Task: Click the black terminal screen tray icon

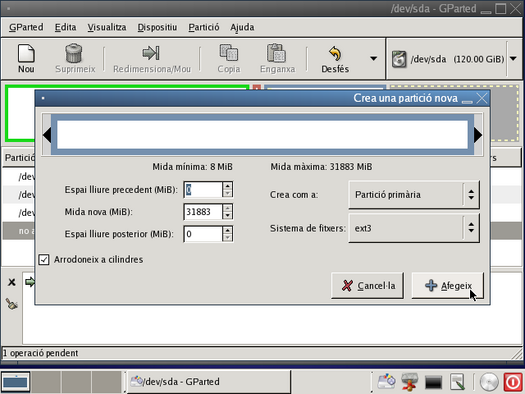Action: (x=433, y=382)
